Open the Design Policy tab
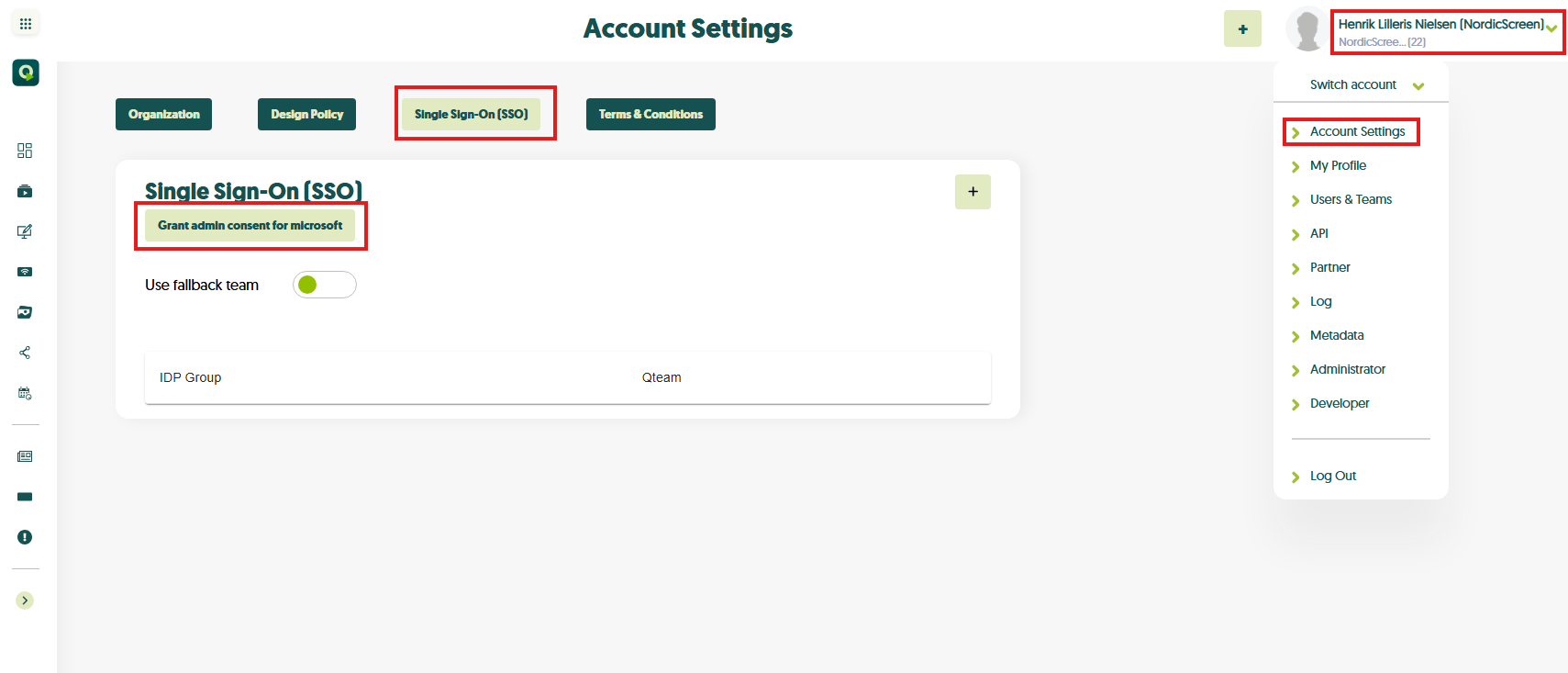Viewport: 1568px width, 673px height. point(306,115)
